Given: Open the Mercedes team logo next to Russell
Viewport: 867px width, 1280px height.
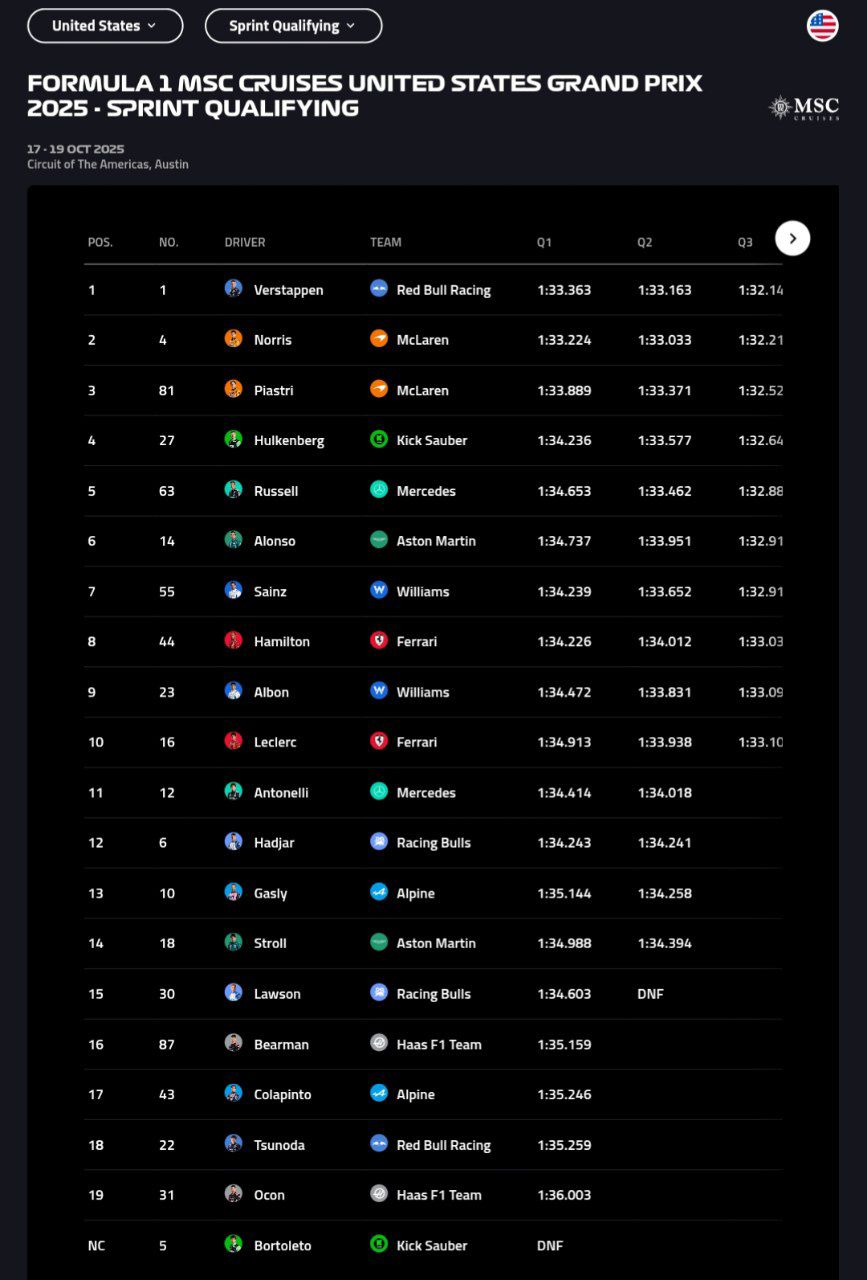Looking at the screenshot, I should pyautogui.click(x=379, y=490).
